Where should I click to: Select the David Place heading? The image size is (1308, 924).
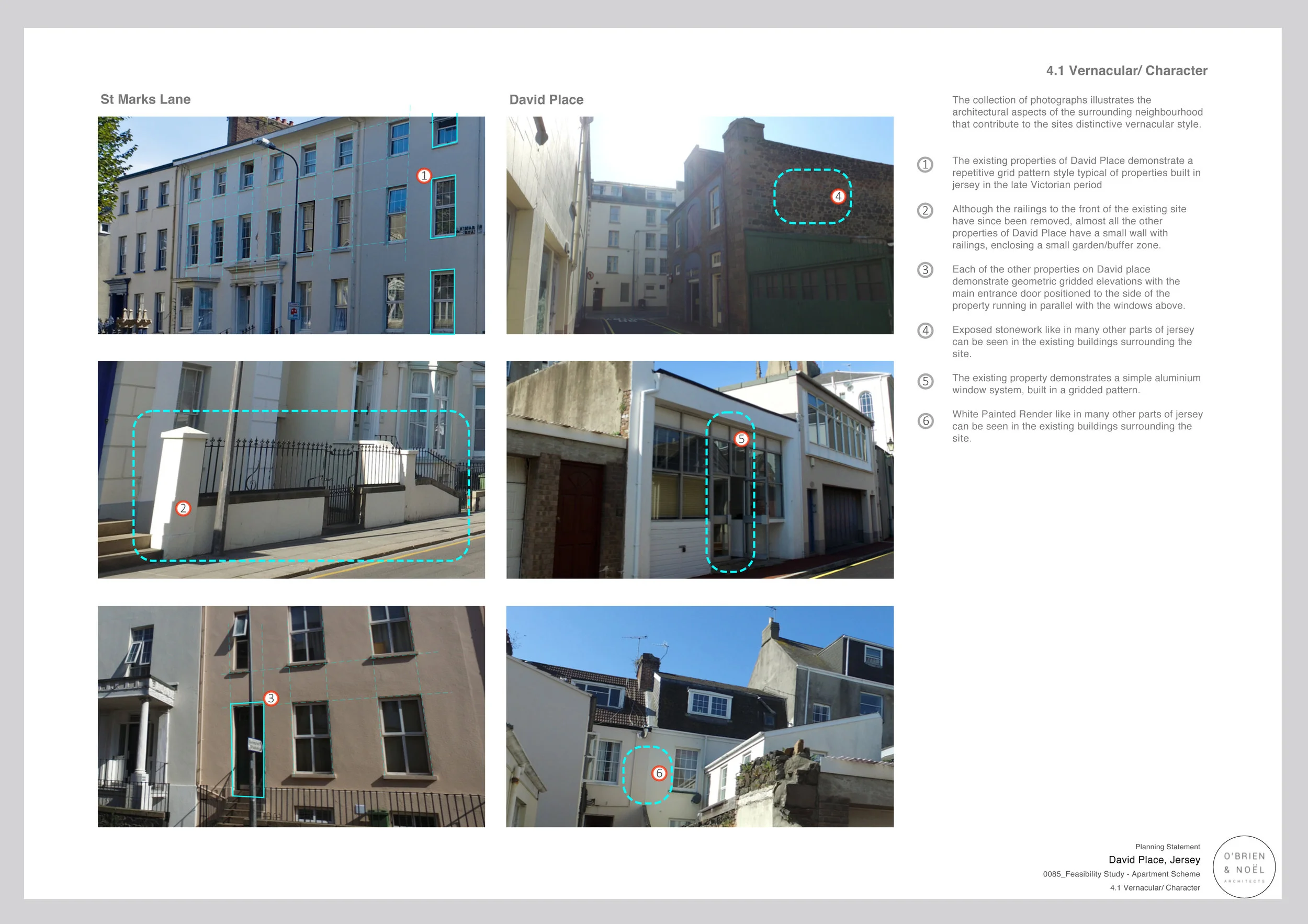pyautogui.click(x=546, y=100)
